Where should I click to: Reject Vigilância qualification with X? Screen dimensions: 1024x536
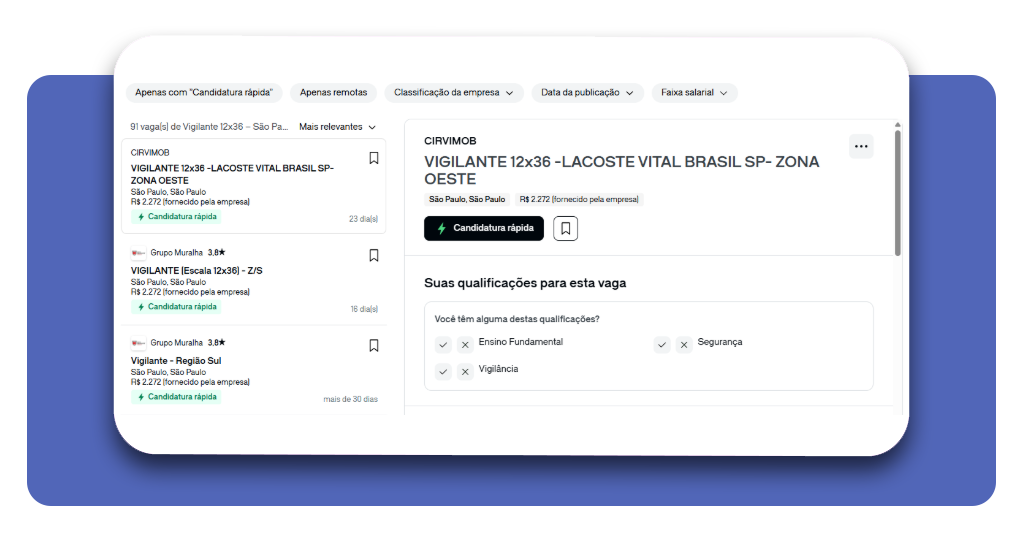coord(465,371)
